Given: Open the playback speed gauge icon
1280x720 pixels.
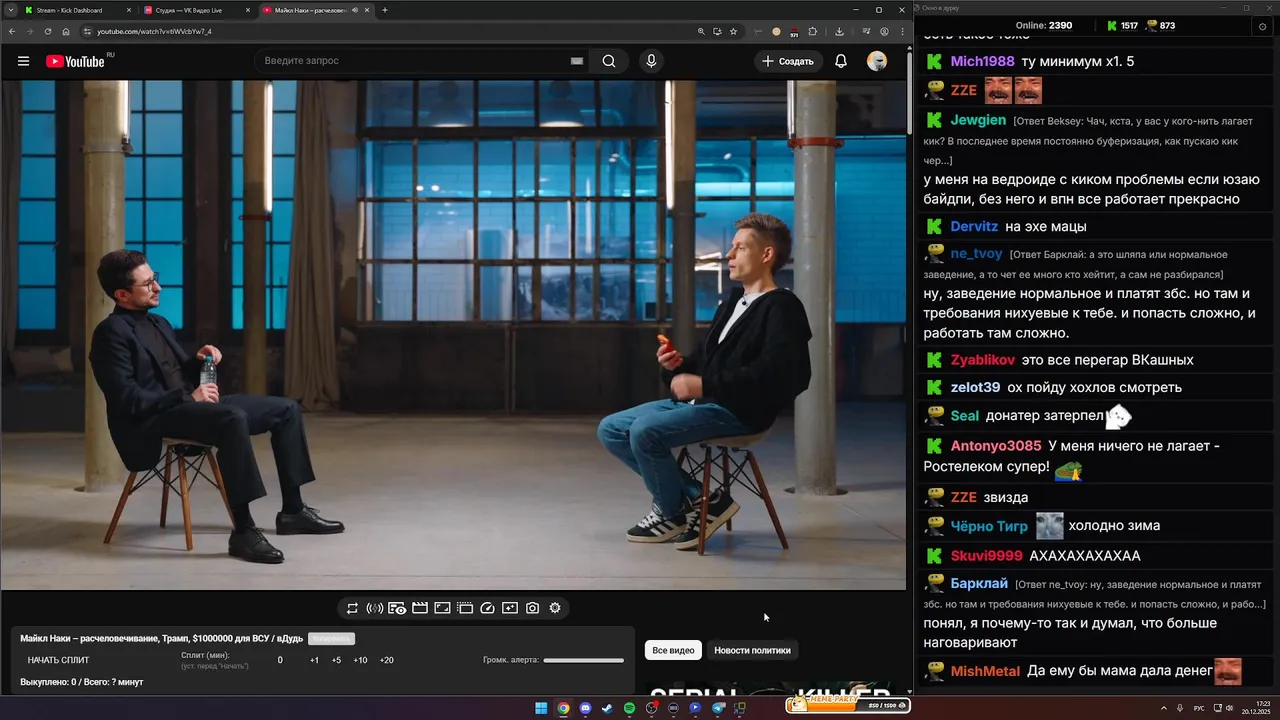Looking at the screenshot, I should [x=488, y=608].
